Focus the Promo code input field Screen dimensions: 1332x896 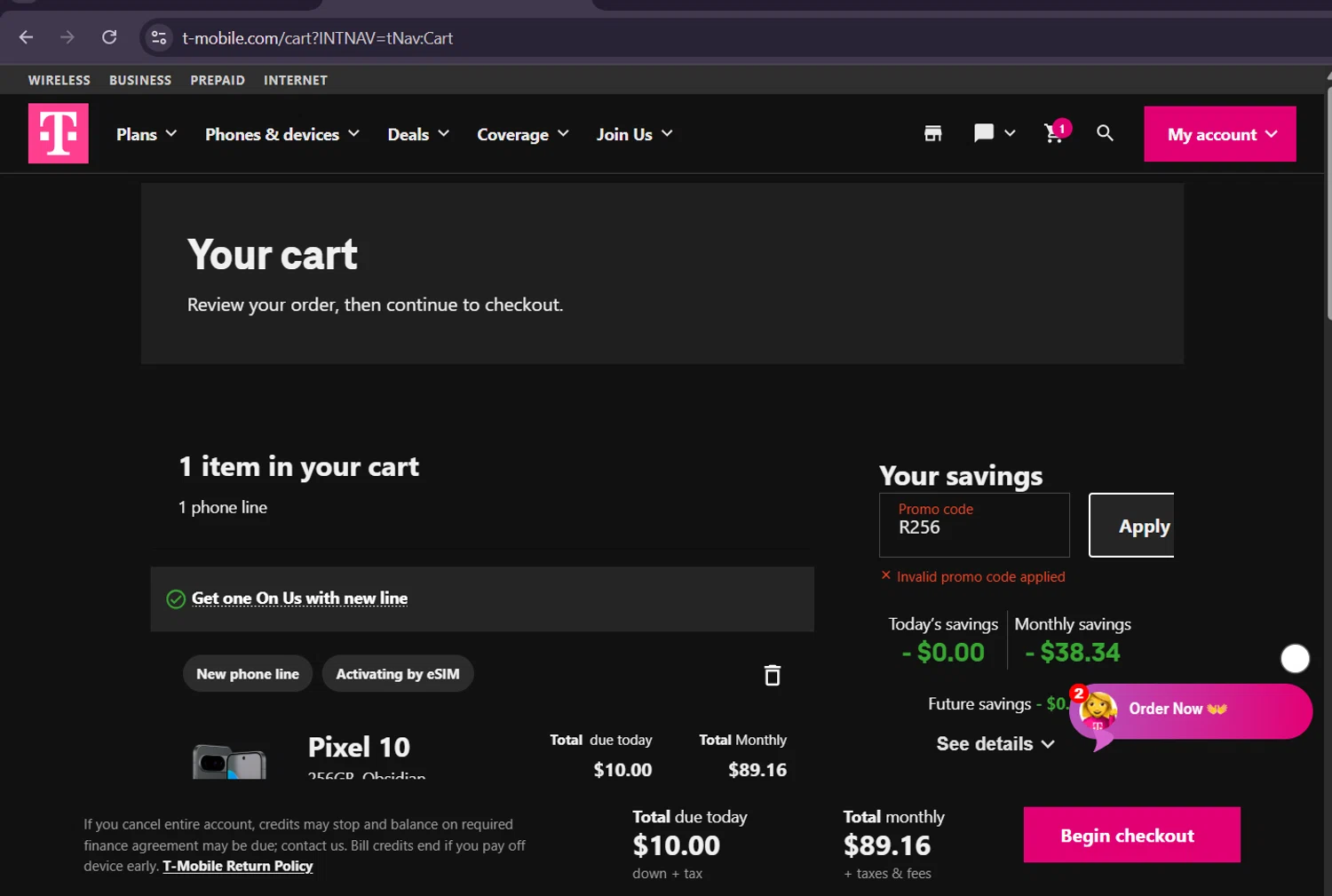tap(974, 526)
